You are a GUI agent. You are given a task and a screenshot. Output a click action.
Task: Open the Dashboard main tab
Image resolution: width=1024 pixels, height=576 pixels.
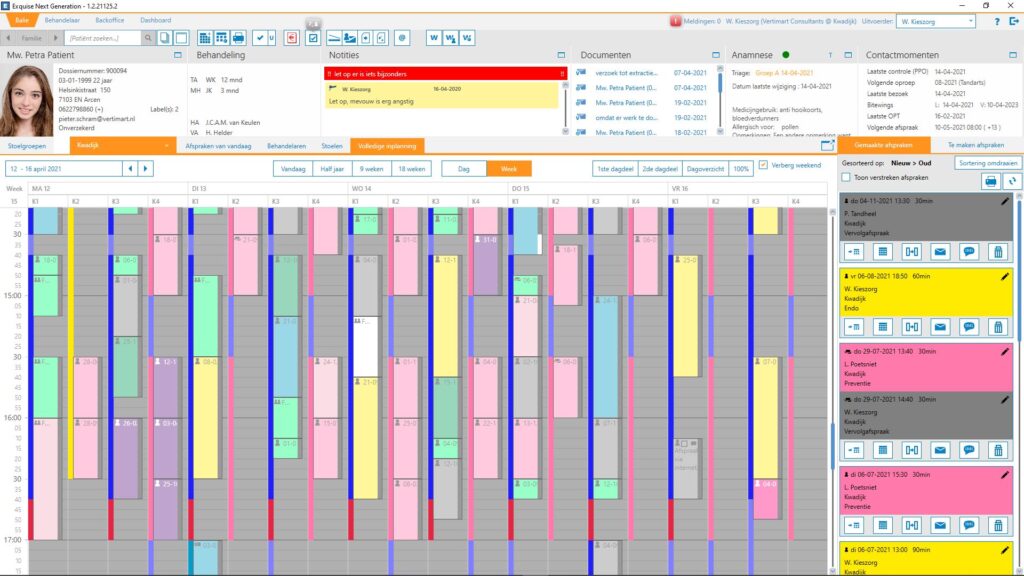(x=155, y=20)
